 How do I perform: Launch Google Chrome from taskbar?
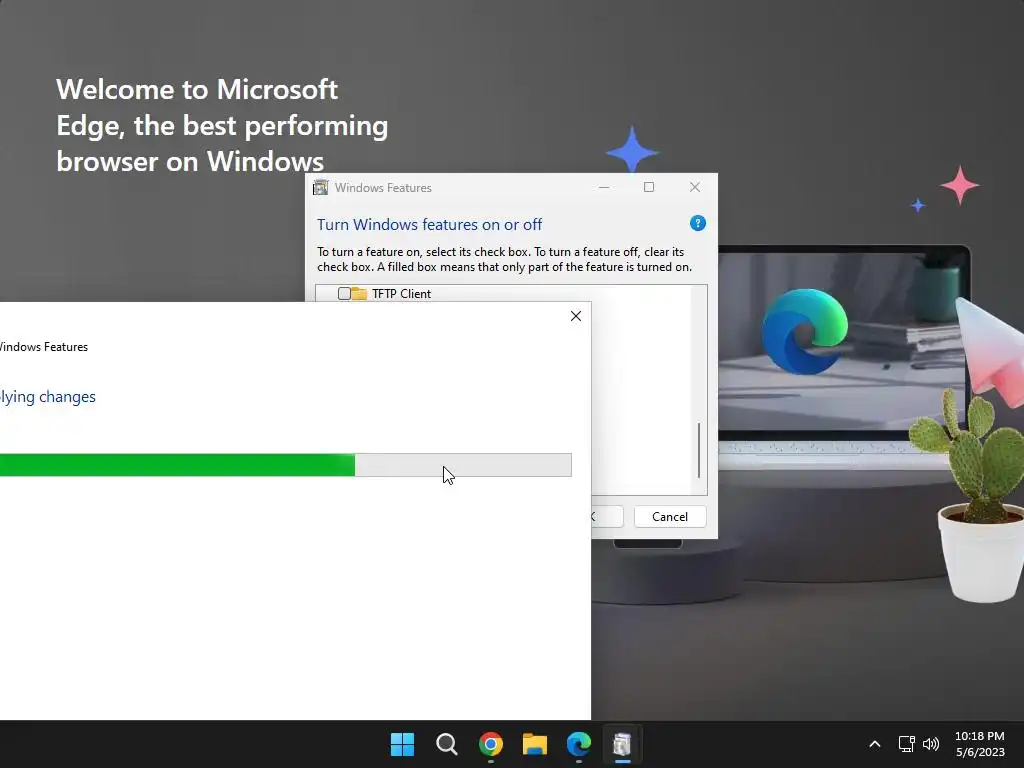(x=490, y=744)
